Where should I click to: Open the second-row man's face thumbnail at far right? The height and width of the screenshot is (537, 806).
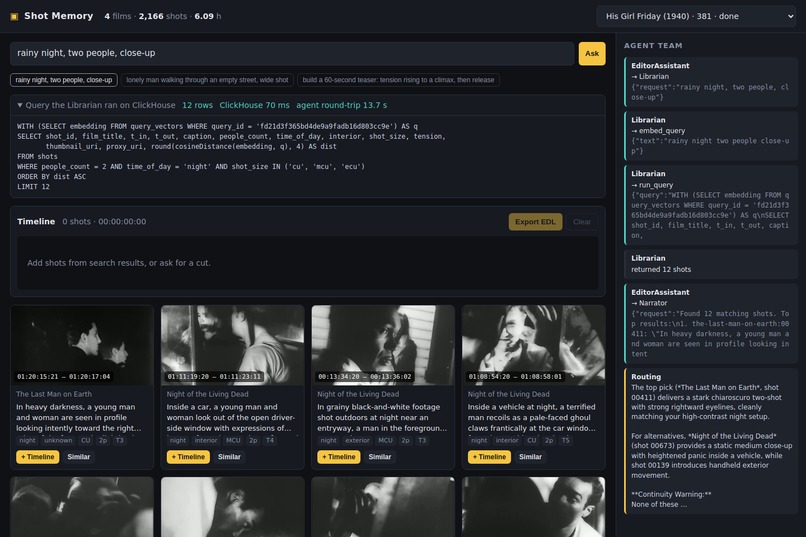[534, 507]
